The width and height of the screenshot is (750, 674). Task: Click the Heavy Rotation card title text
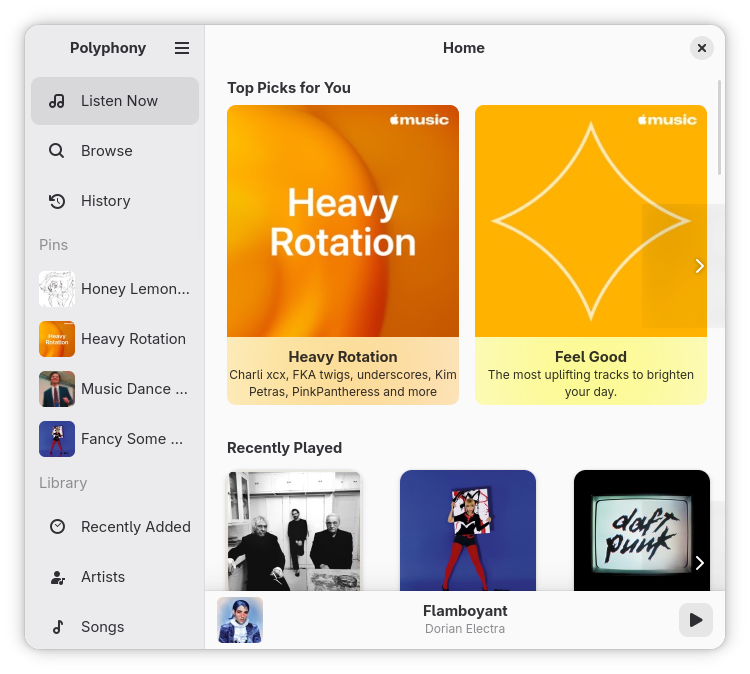pyautogui.click(x=343, y=357)
